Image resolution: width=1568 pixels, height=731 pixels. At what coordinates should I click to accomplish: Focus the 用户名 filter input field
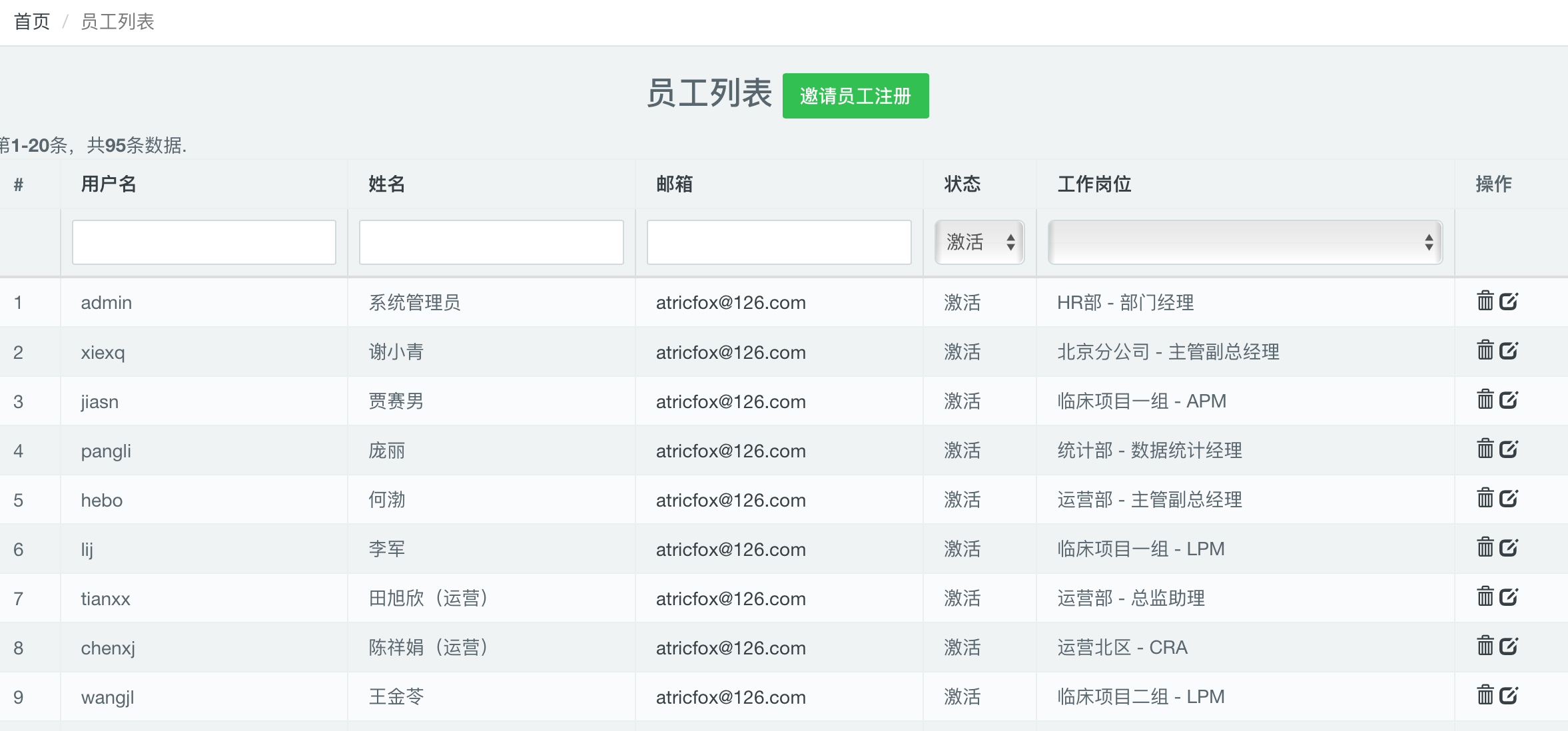[x=204, y=242]
